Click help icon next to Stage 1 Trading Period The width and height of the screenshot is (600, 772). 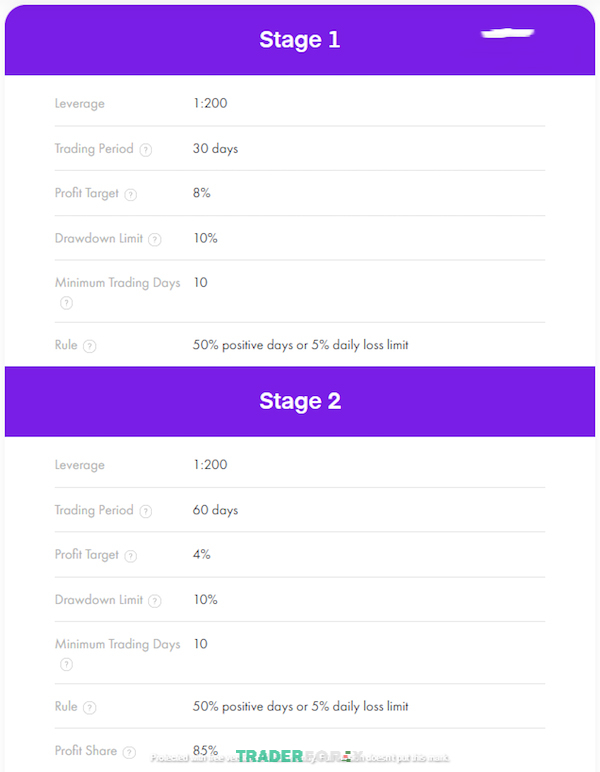(146, 150)
